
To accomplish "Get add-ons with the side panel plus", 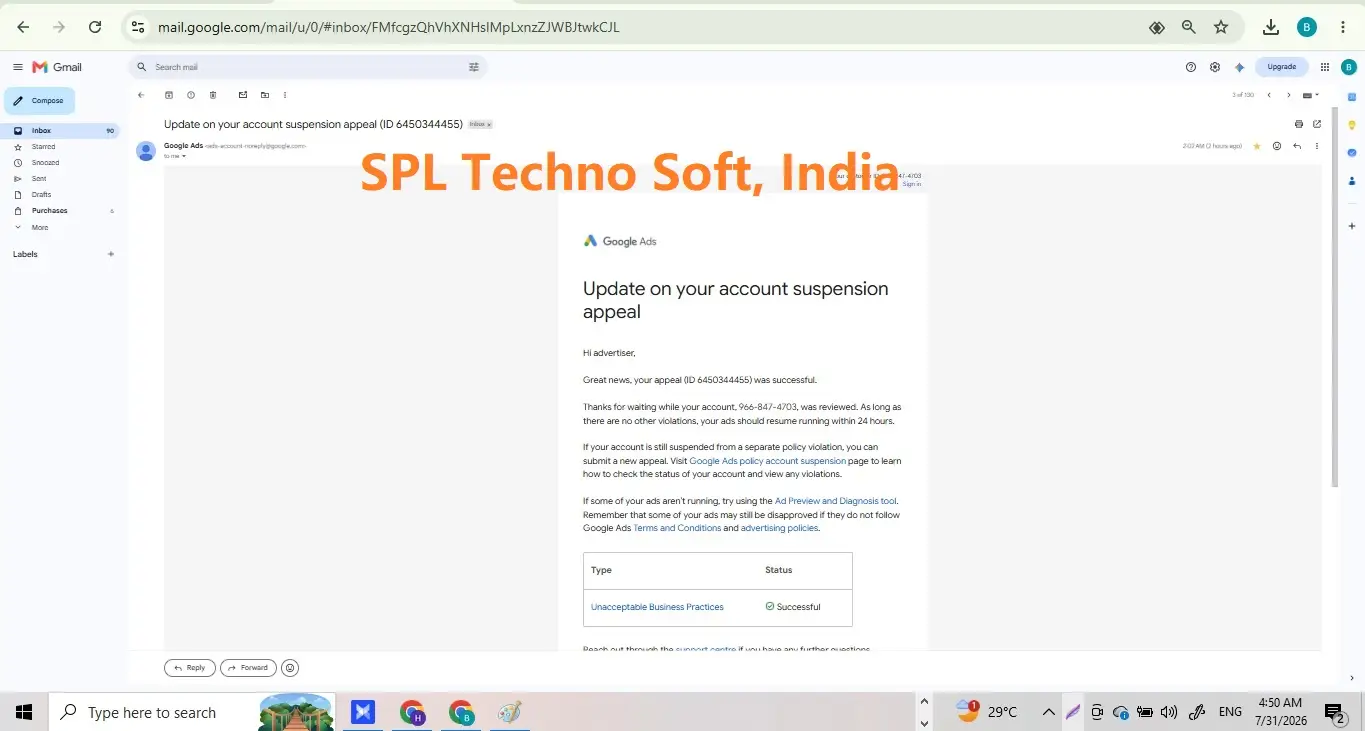I will 1352,227.
